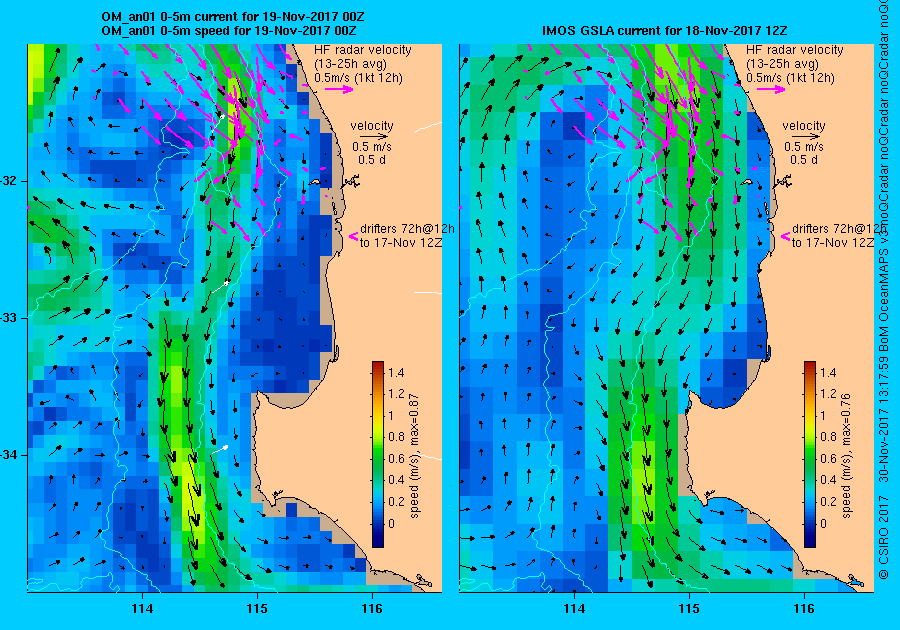Click 'drifters 72h@12h' text in OM_an01 map
This screenshot has width=900, height=630.
coord(408,228)
